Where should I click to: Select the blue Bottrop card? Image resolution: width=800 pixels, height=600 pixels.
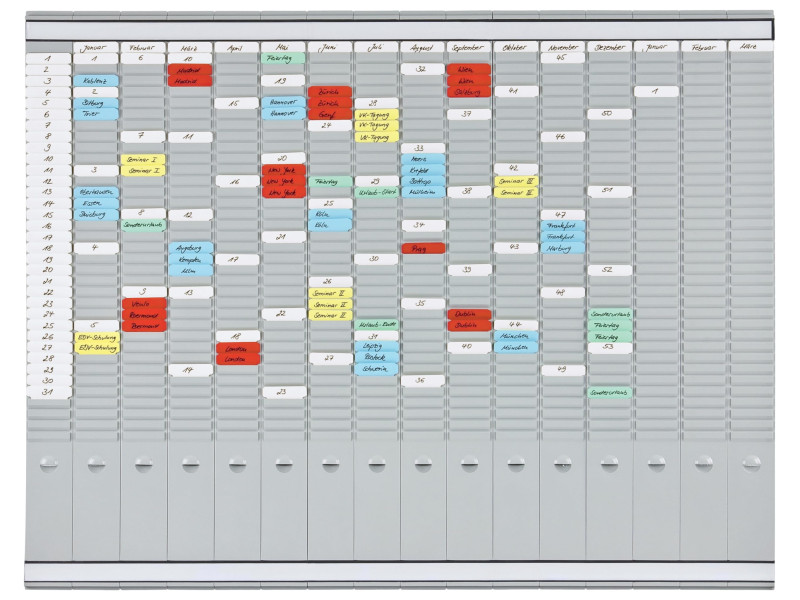pos(423,181)
